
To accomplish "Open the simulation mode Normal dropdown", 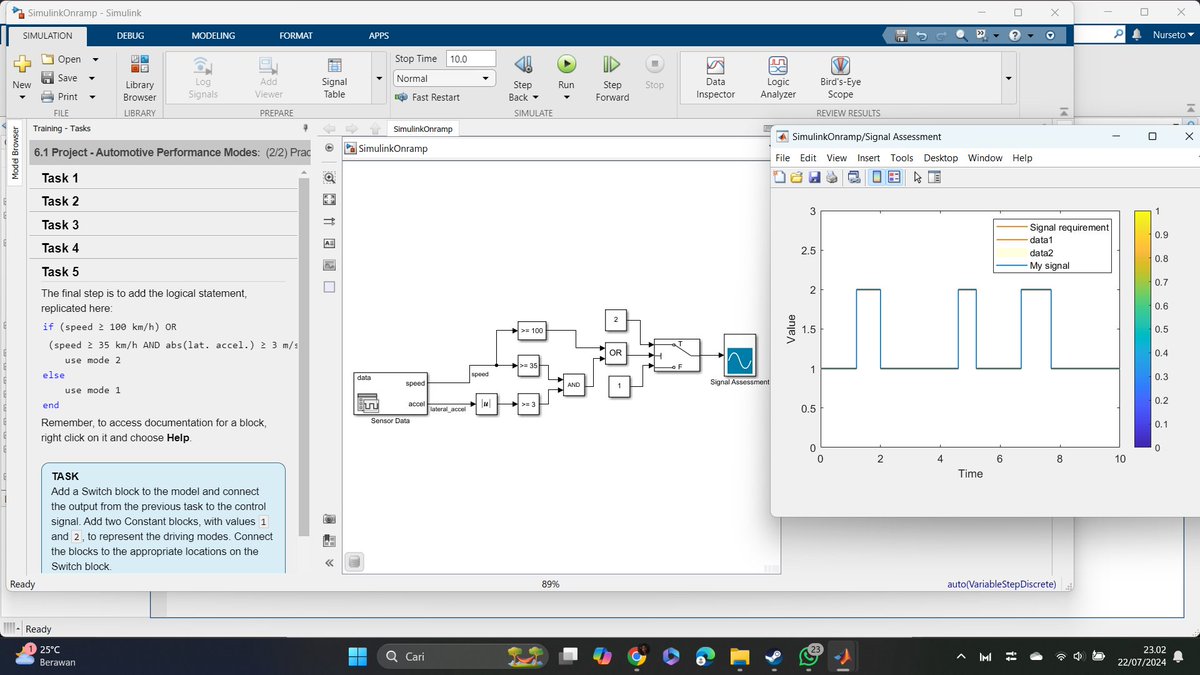I will pos(444,78).
